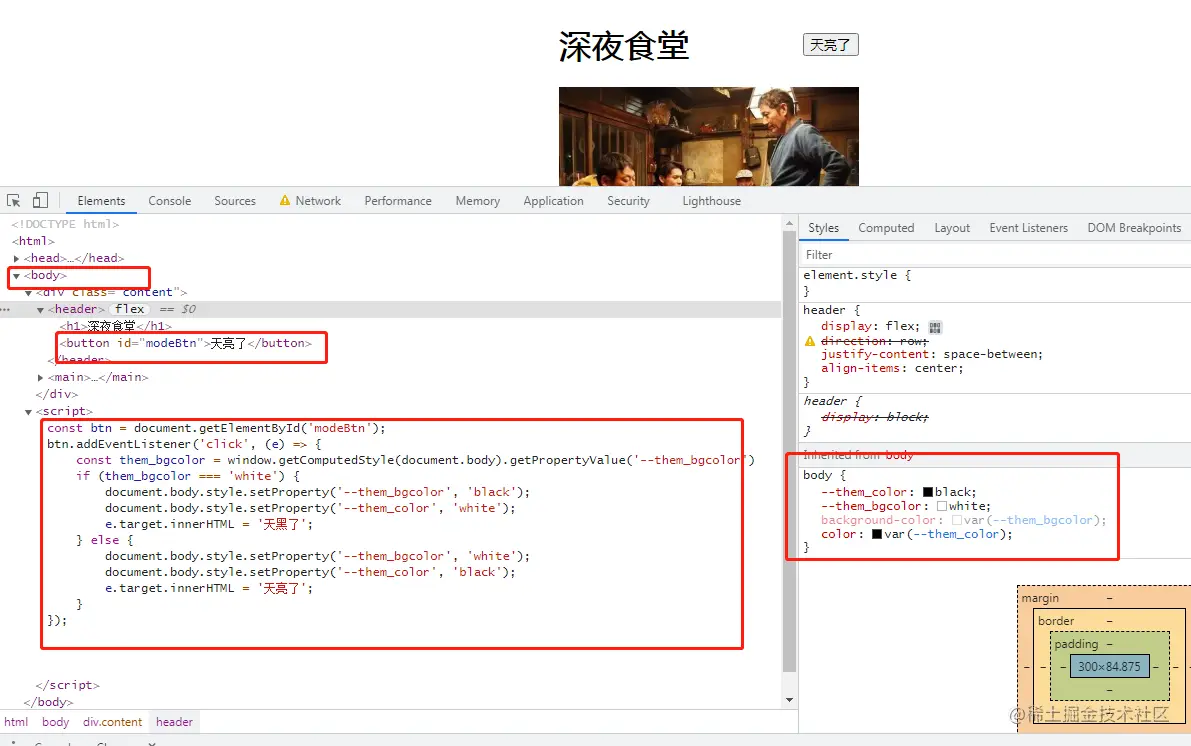Click the warning icon beside direction: row

(810, 341)
